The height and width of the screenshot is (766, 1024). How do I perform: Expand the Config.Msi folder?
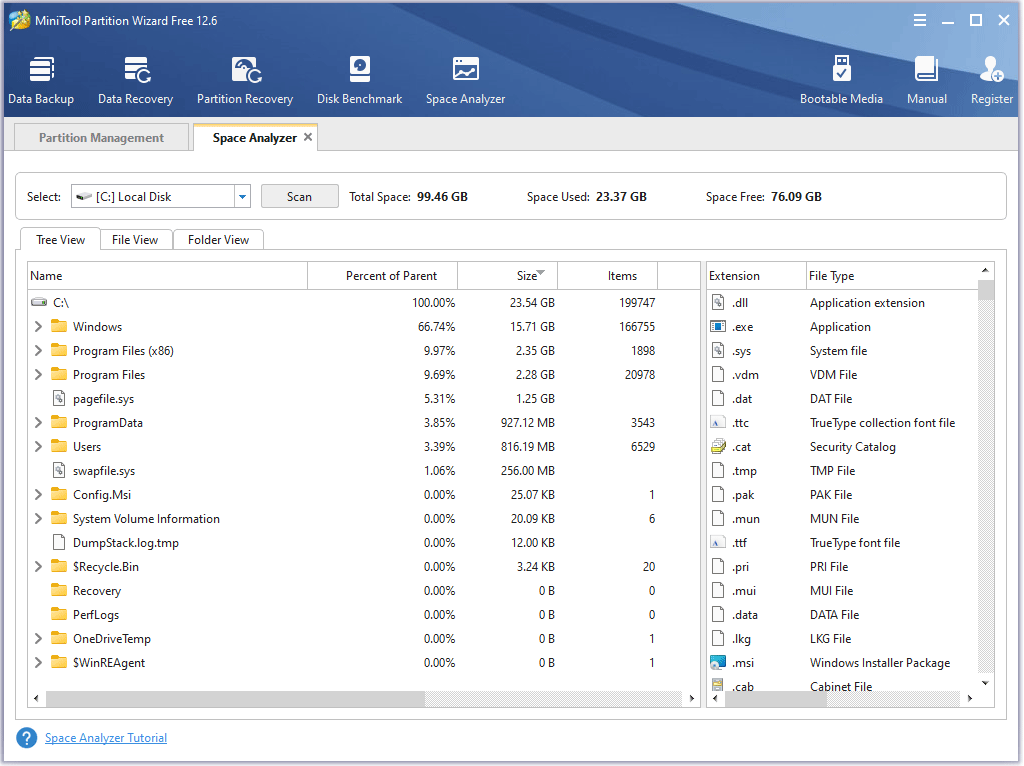pyautogui.click(x=38, y=494)
